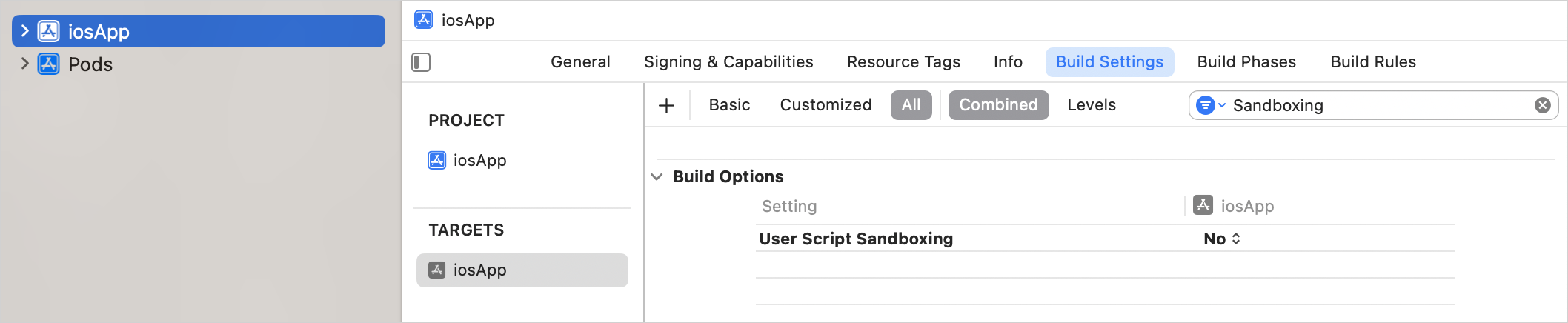Show Basic build settings
This screenshot has height=323, width=1568.
pyautogui.click(x=729, y=105)
